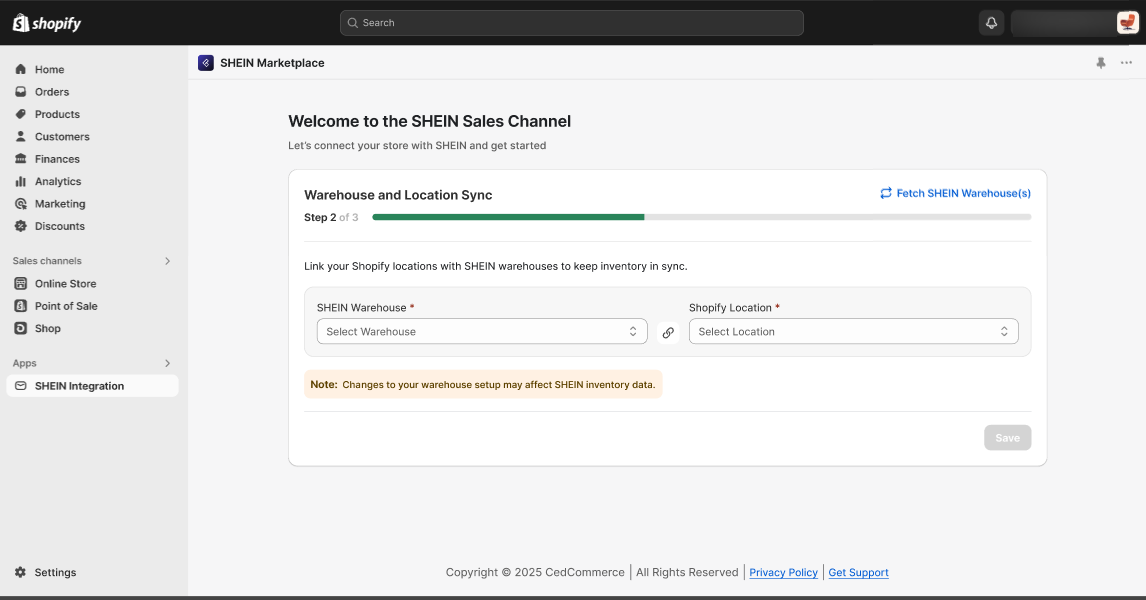Open the three-dot more actions menu
Image resolution: width=1146 pixels, height=600 pixels.
pos(1126,63)
